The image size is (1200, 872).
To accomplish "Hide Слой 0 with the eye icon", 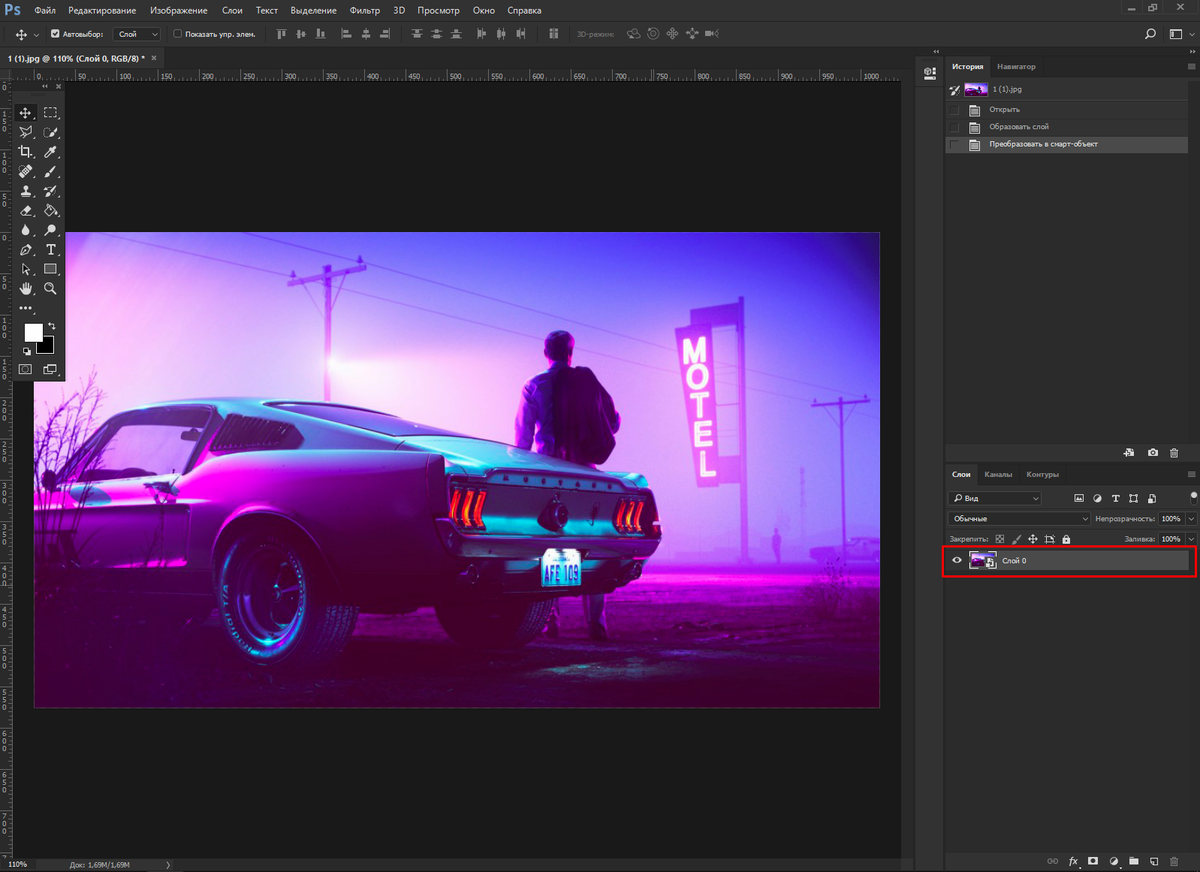I will [957, 561].
